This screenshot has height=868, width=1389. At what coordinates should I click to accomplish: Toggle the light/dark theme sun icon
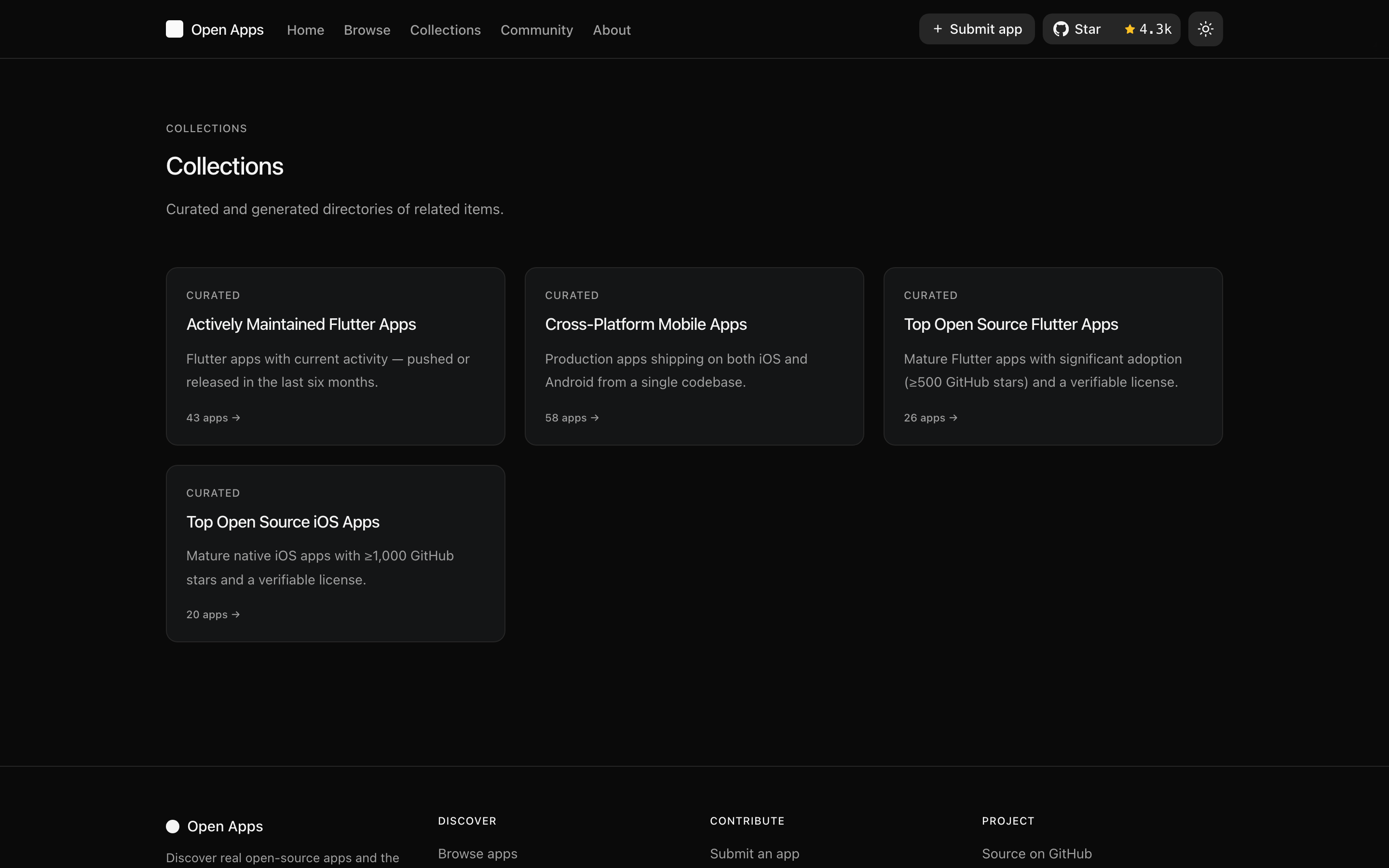[x=1205, y=29]
